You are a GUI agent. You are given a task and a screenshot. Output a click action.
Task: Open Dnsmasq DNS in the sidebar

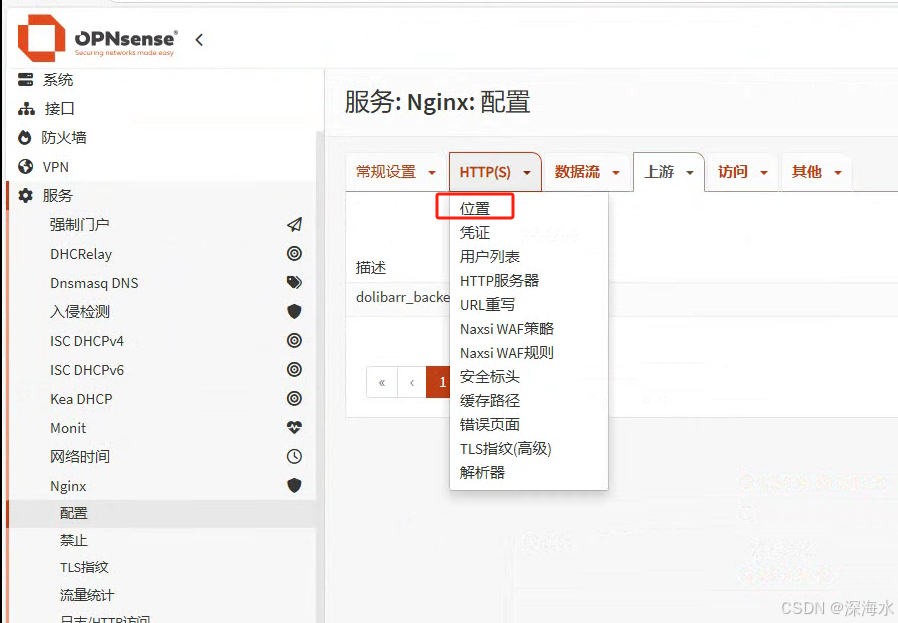94,283
